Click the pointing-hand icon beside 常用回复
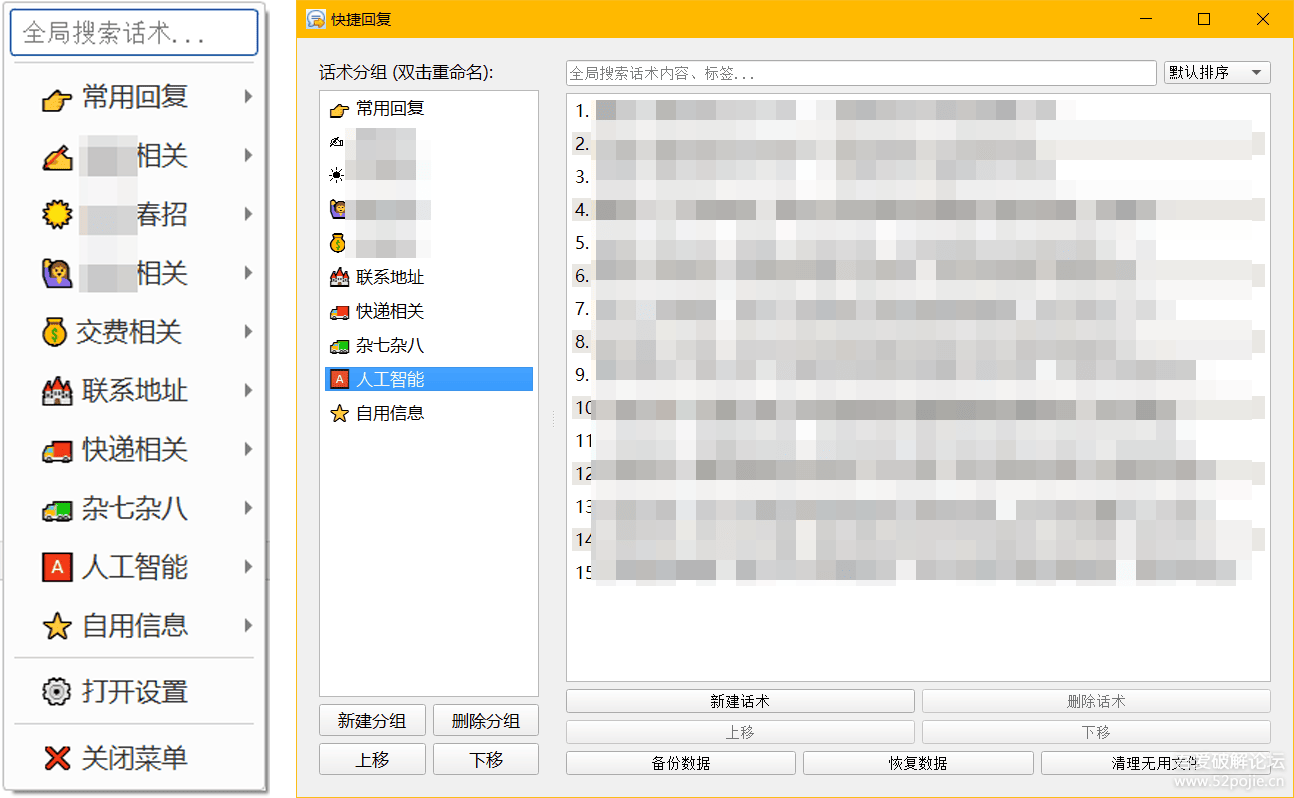1294x798 pixels. click(56, 97)
